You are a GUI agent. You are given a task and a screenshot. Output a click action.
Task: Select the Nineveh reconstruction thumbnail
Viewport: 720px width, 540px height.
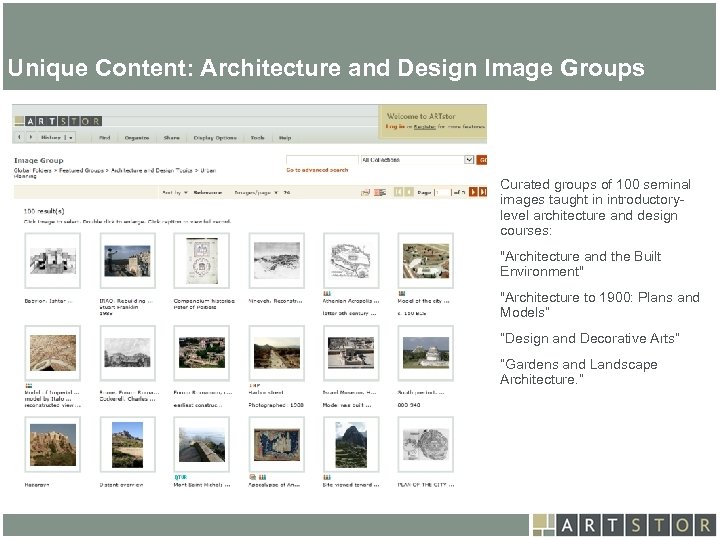point(276,261)
